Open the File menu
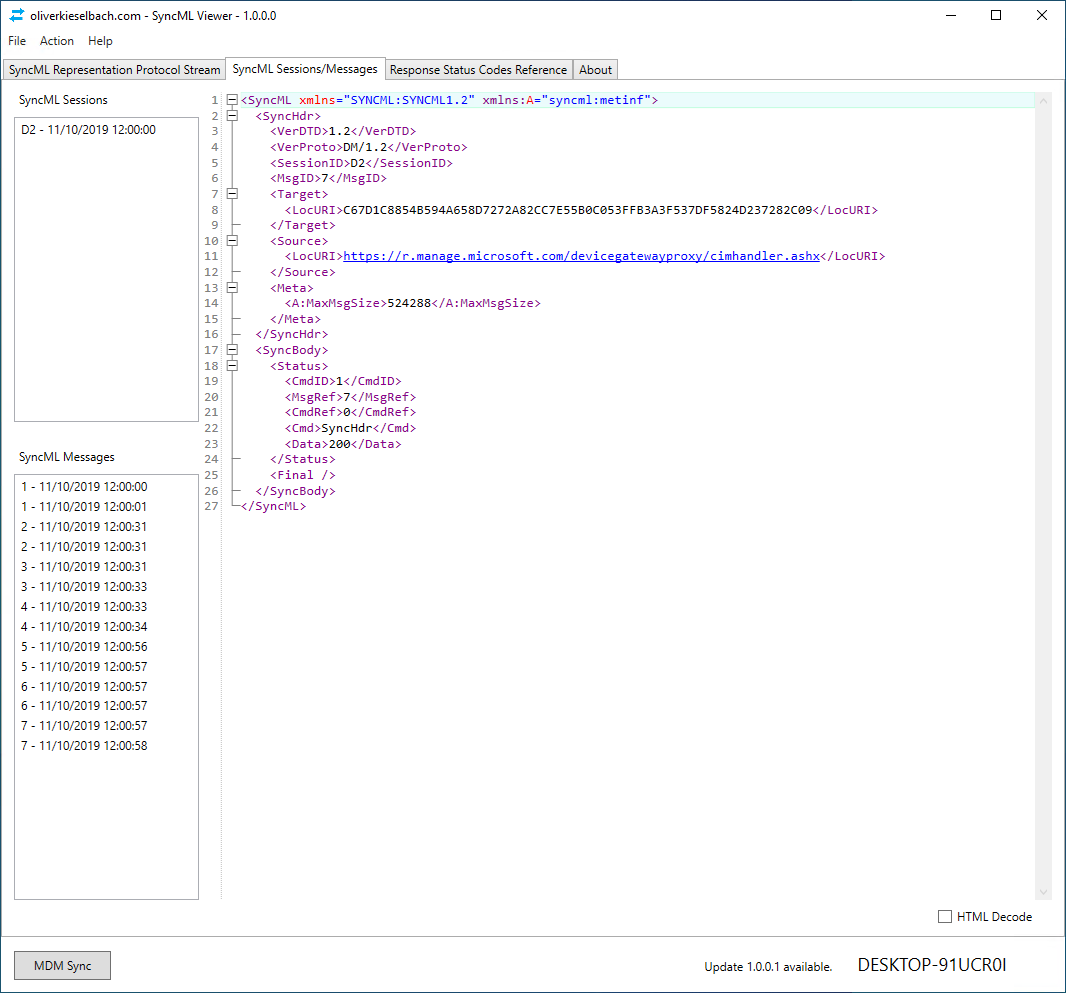1066x993 pixels. (16, 41)
